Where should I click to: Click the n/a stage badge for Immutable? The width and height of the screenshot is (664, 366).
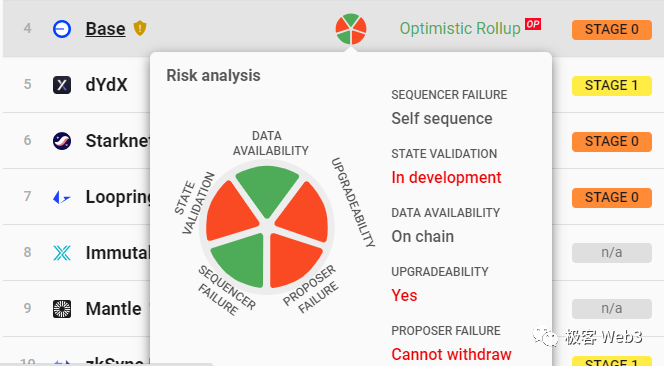pyautogui.click(x=611, y=253)
